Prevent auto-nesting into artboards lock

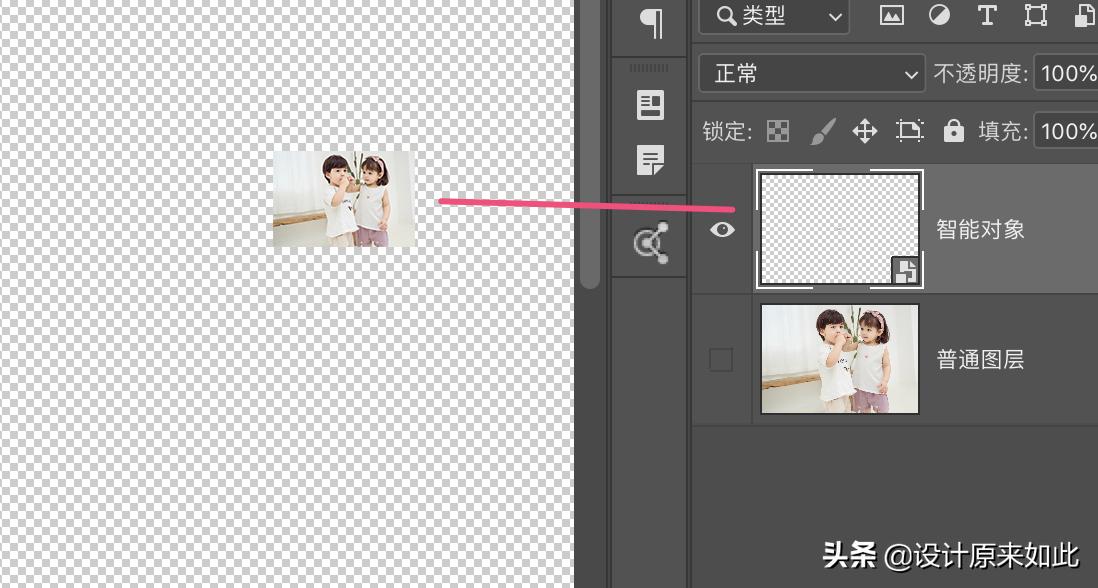[909, 131]
